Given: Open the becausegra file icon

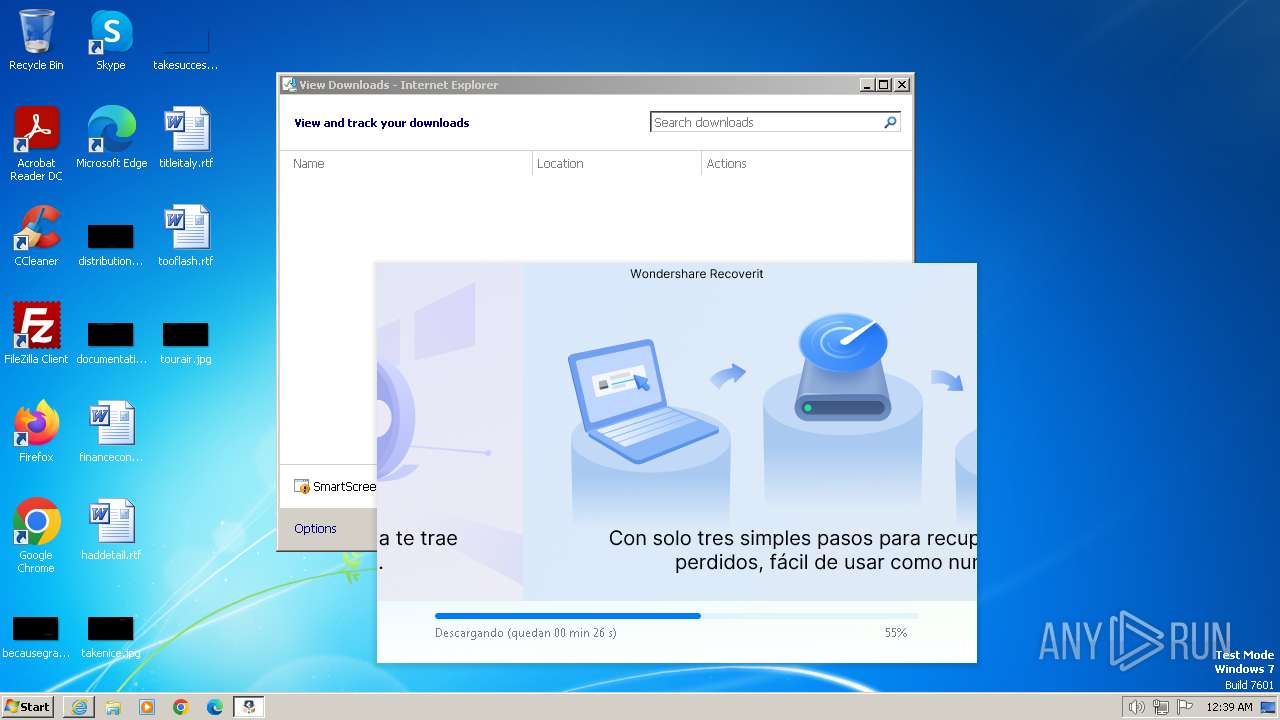Looking at the screenshot, I should [x=36, y=637].
